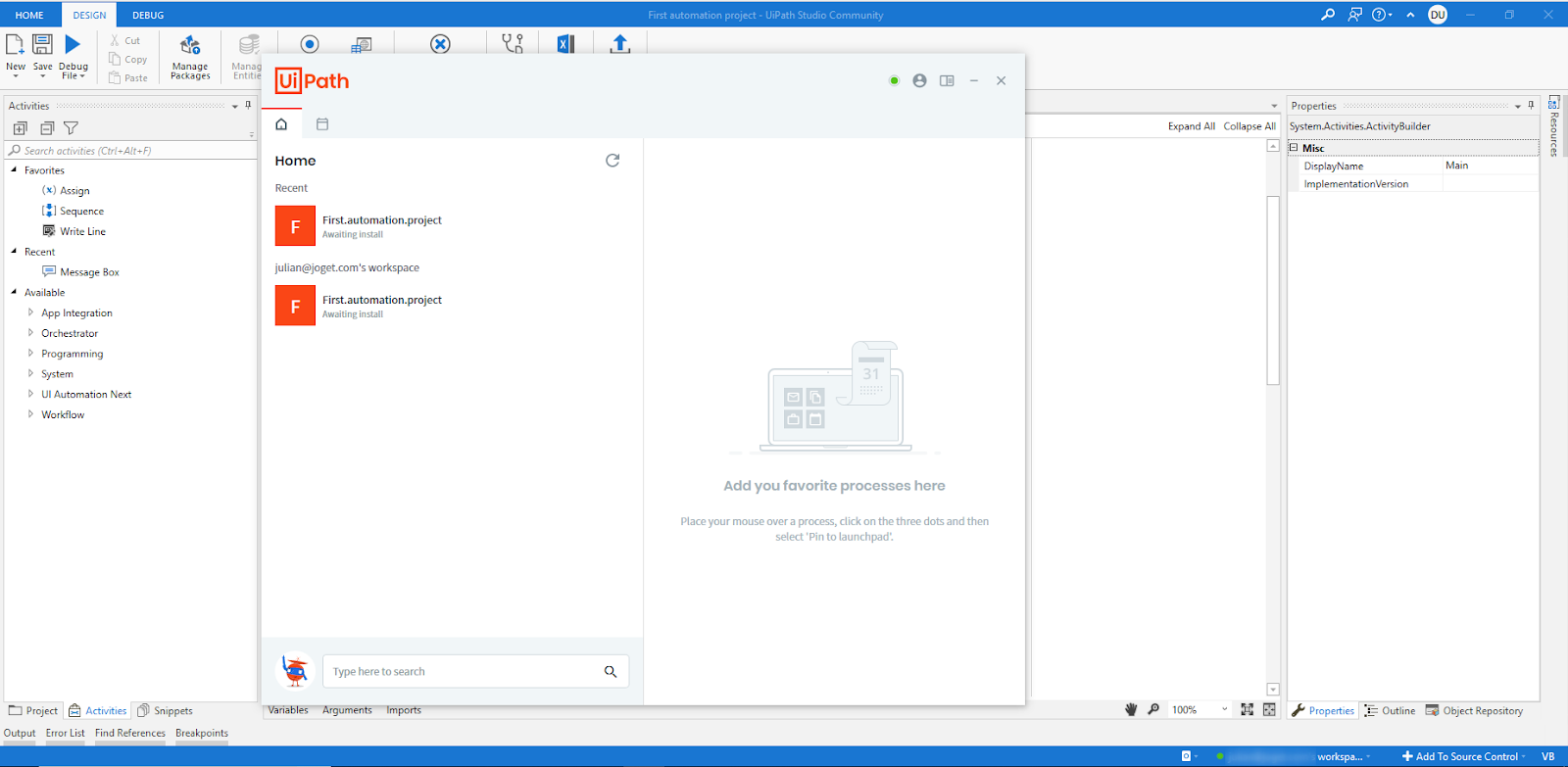This screenshot has width=1568, height=767.
Task: Click the green connection status dot in Assistant
Action: [894, 81]
